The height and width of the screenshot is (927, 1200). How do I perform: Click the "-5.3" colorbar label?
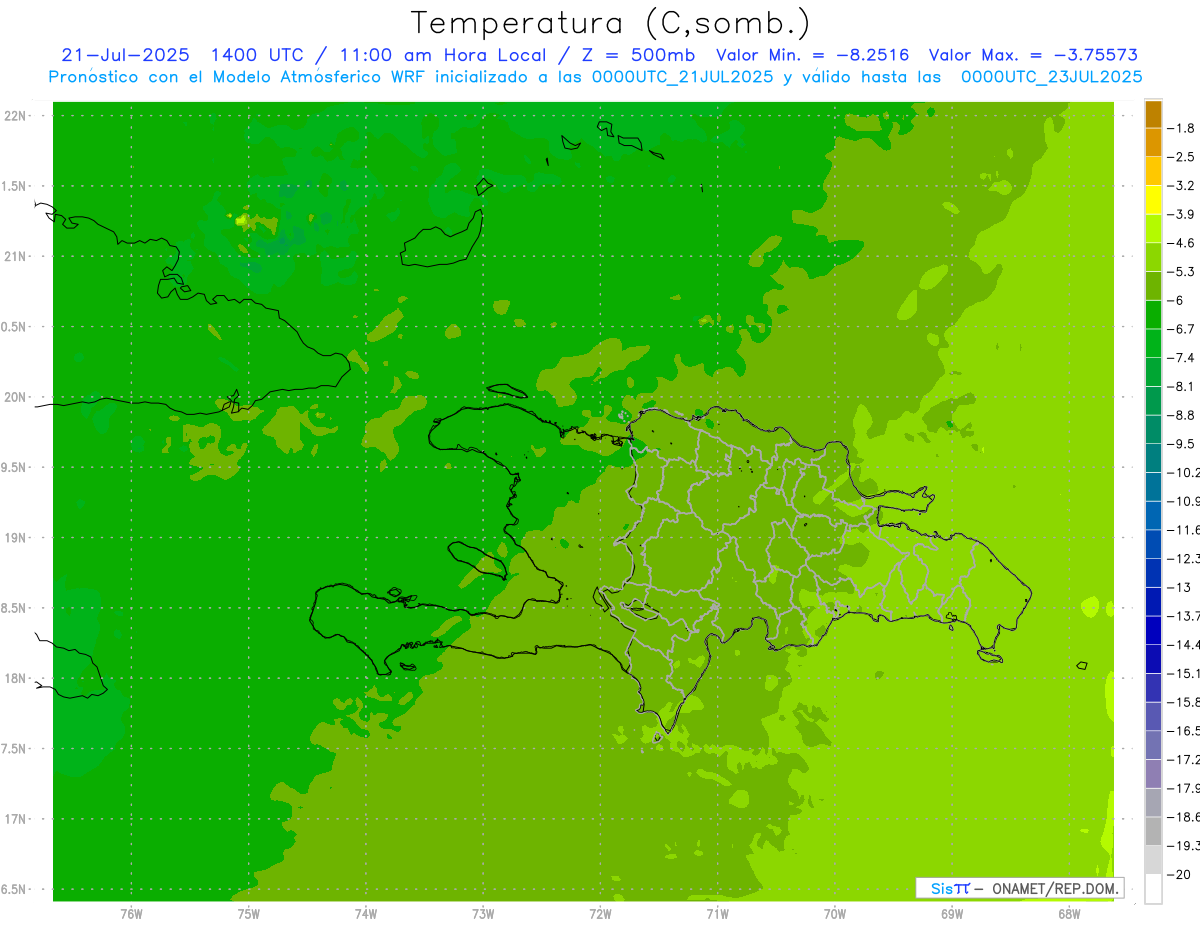(x=1181, y=271)
